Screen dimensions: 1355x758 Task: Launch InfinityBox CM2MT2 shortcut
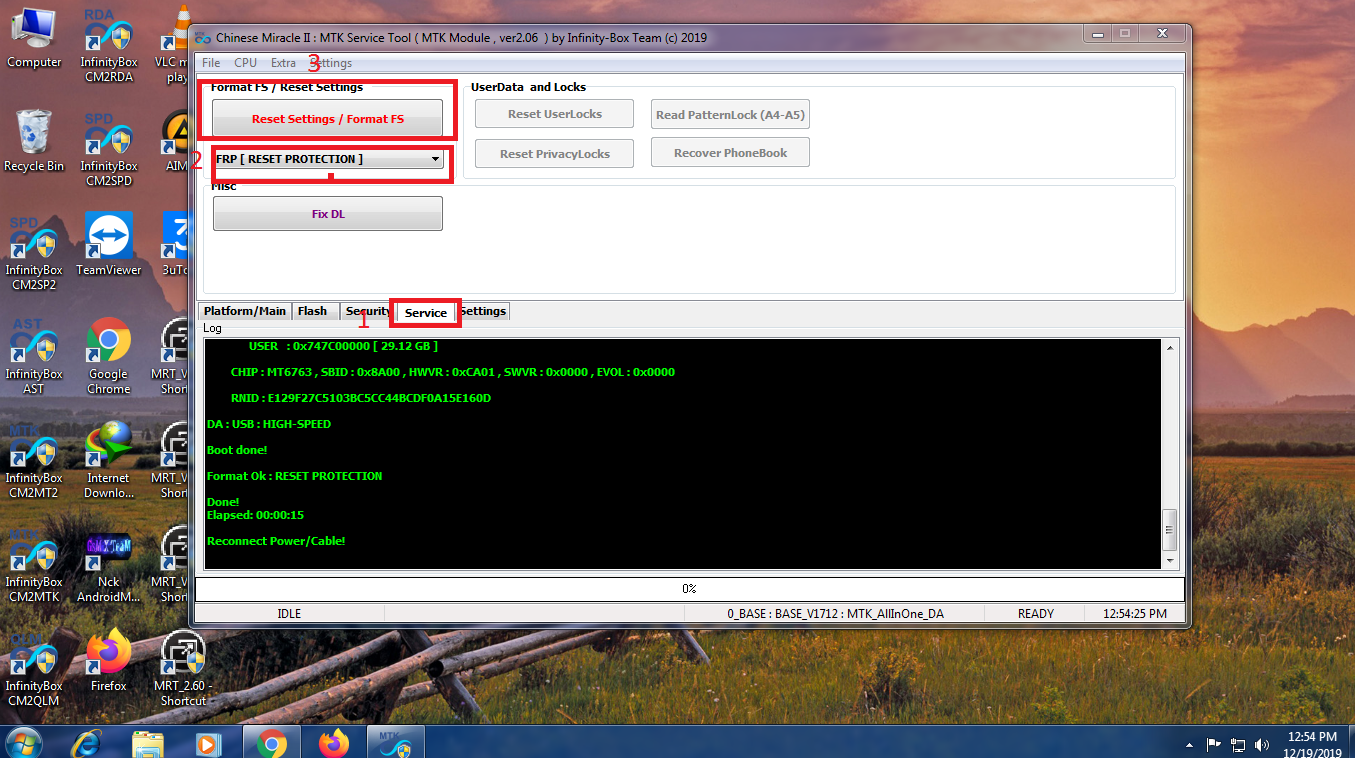[x=34, y=460]
